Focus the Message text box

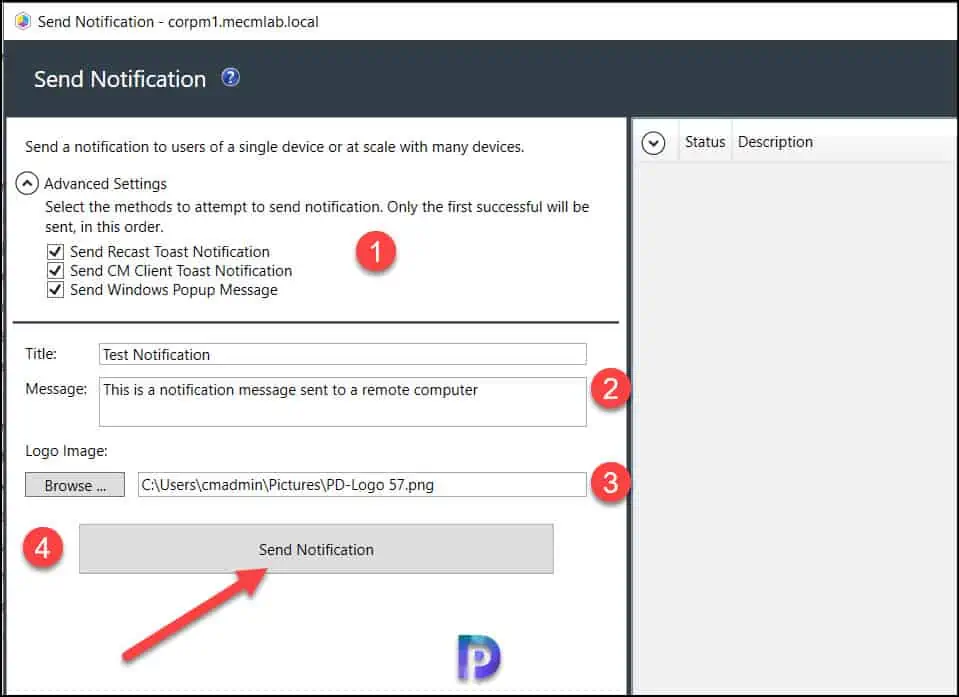(342, 402)
